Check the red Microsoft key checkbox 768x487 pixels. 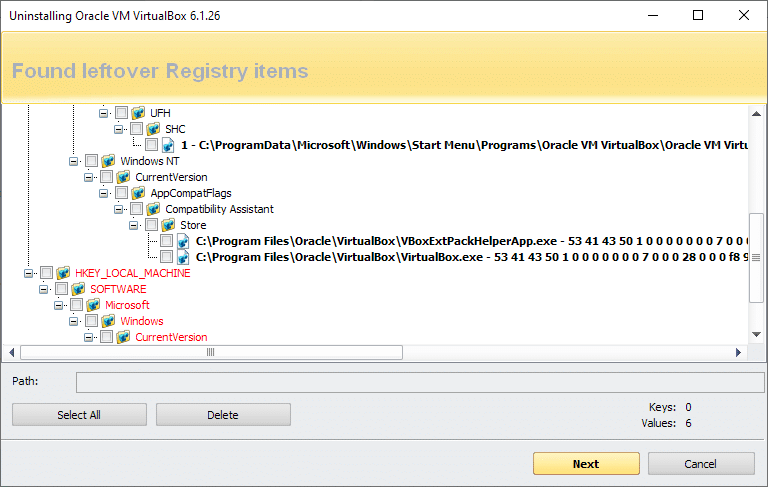pyautogui.click(x=76, y=305)
